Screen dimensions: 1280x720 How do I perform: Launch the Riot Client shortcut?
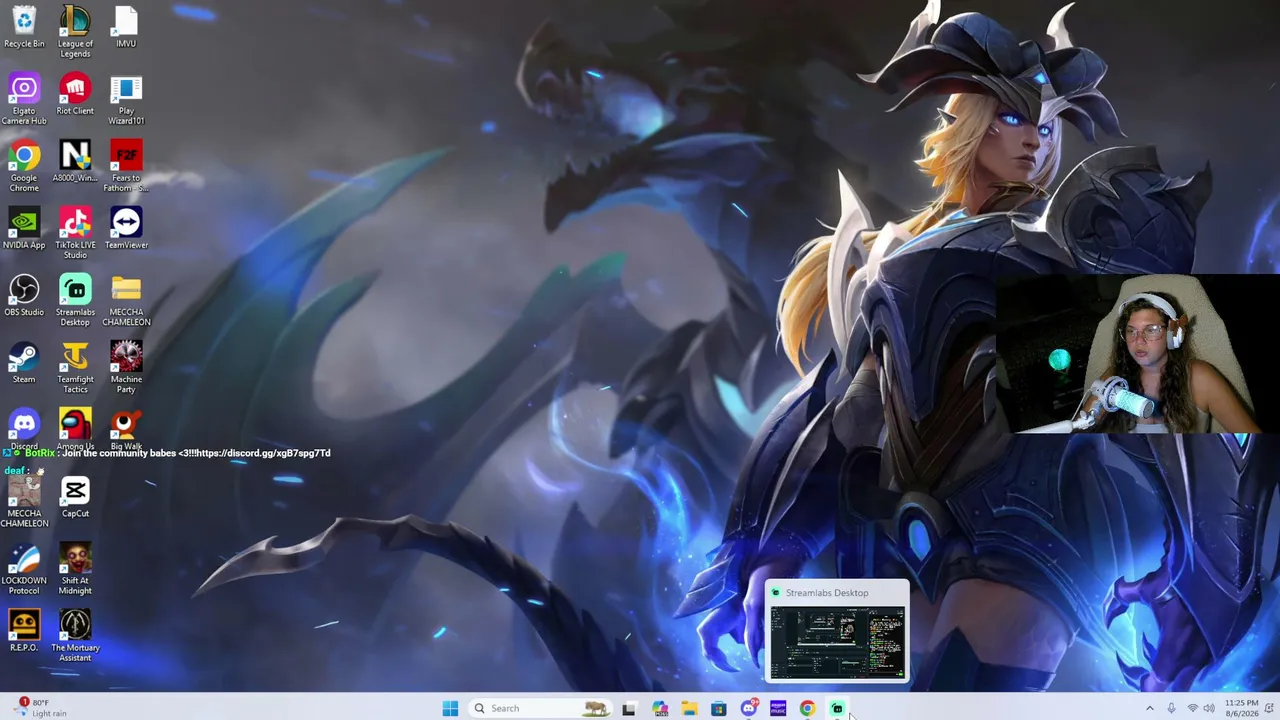[x=75, y=95]
